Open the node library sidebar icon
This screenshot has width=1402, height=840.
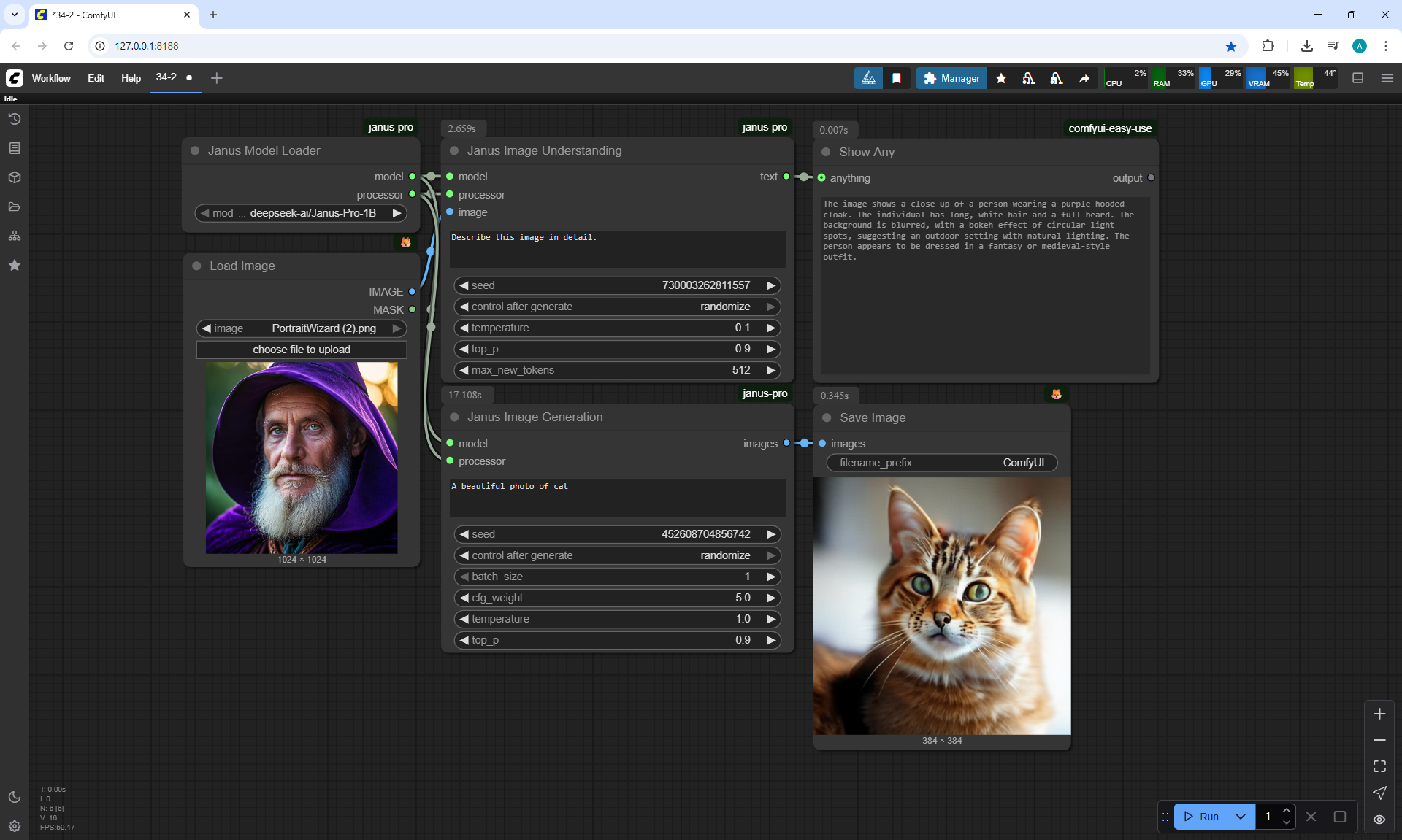point(15,148)
